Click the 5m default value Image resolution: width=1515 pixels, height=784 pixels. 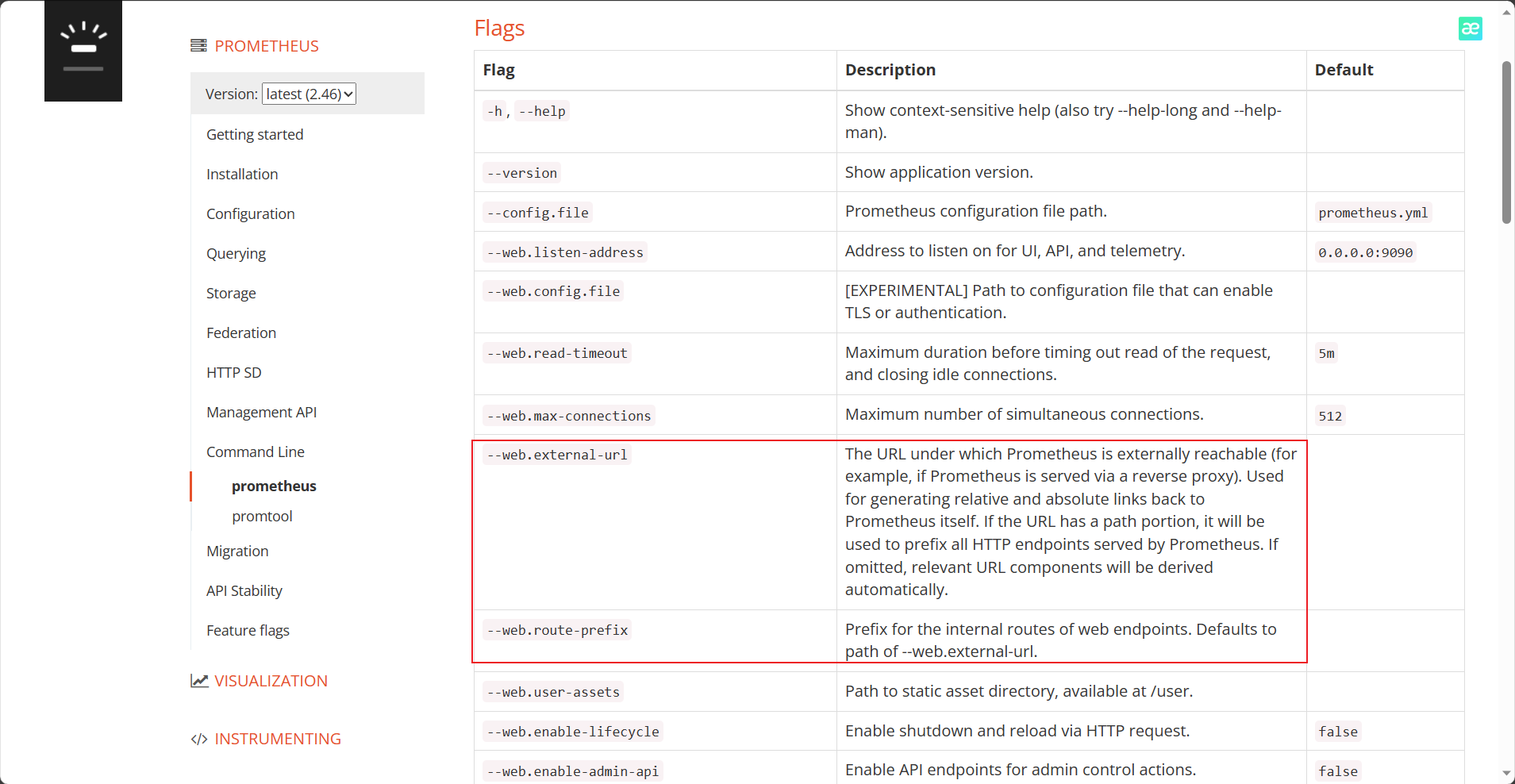coord(1326,353)
